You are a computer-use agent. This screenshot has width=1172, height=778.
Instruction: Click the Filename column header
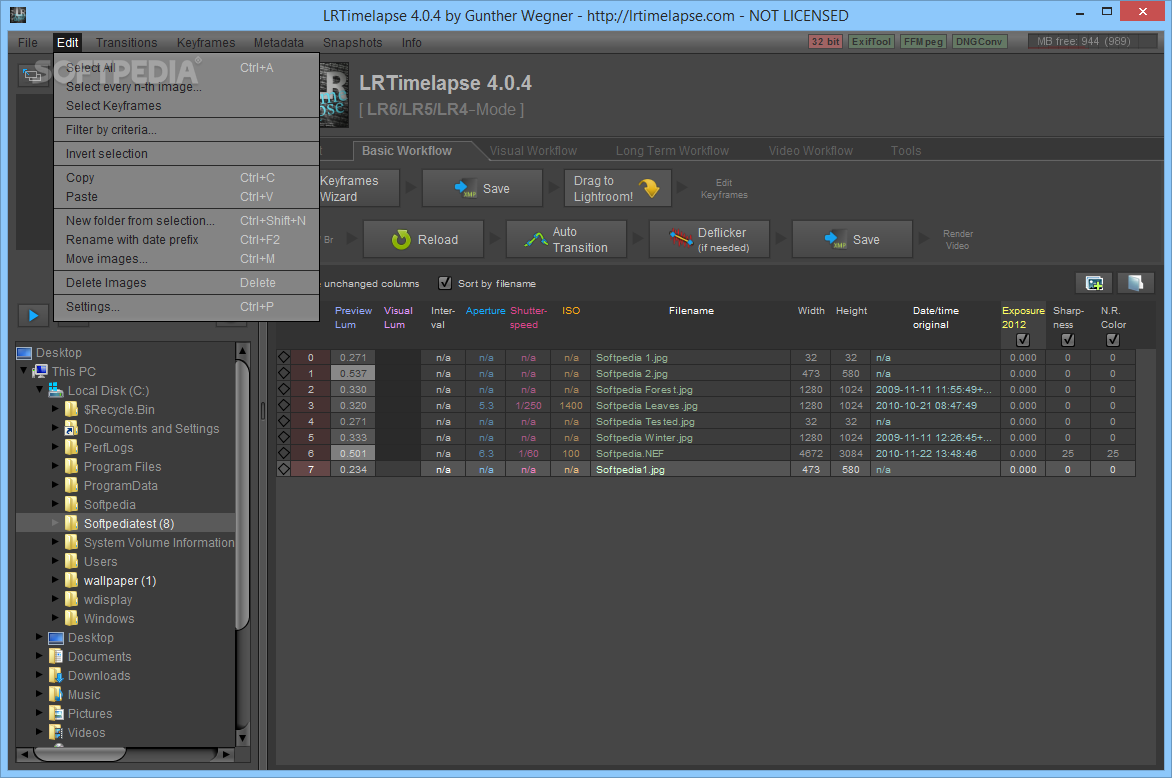click(691, 310)
